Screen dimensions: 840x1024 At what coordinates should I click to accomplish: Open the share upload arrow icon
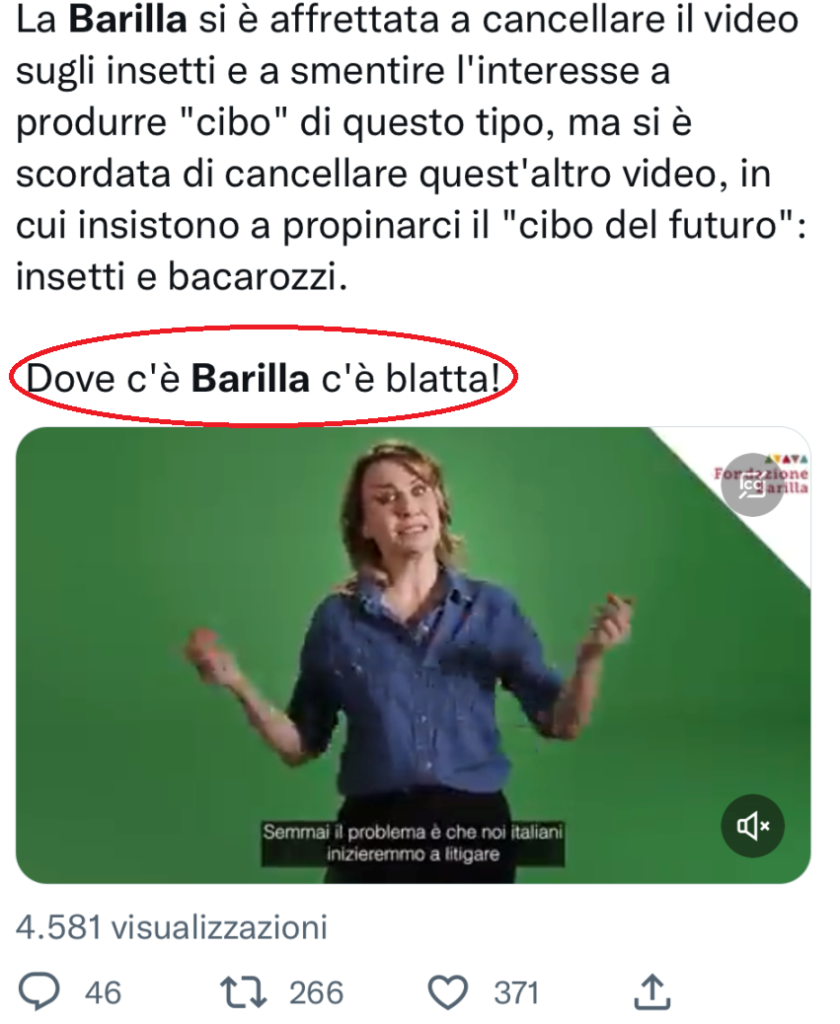click(x=652, y=991)
